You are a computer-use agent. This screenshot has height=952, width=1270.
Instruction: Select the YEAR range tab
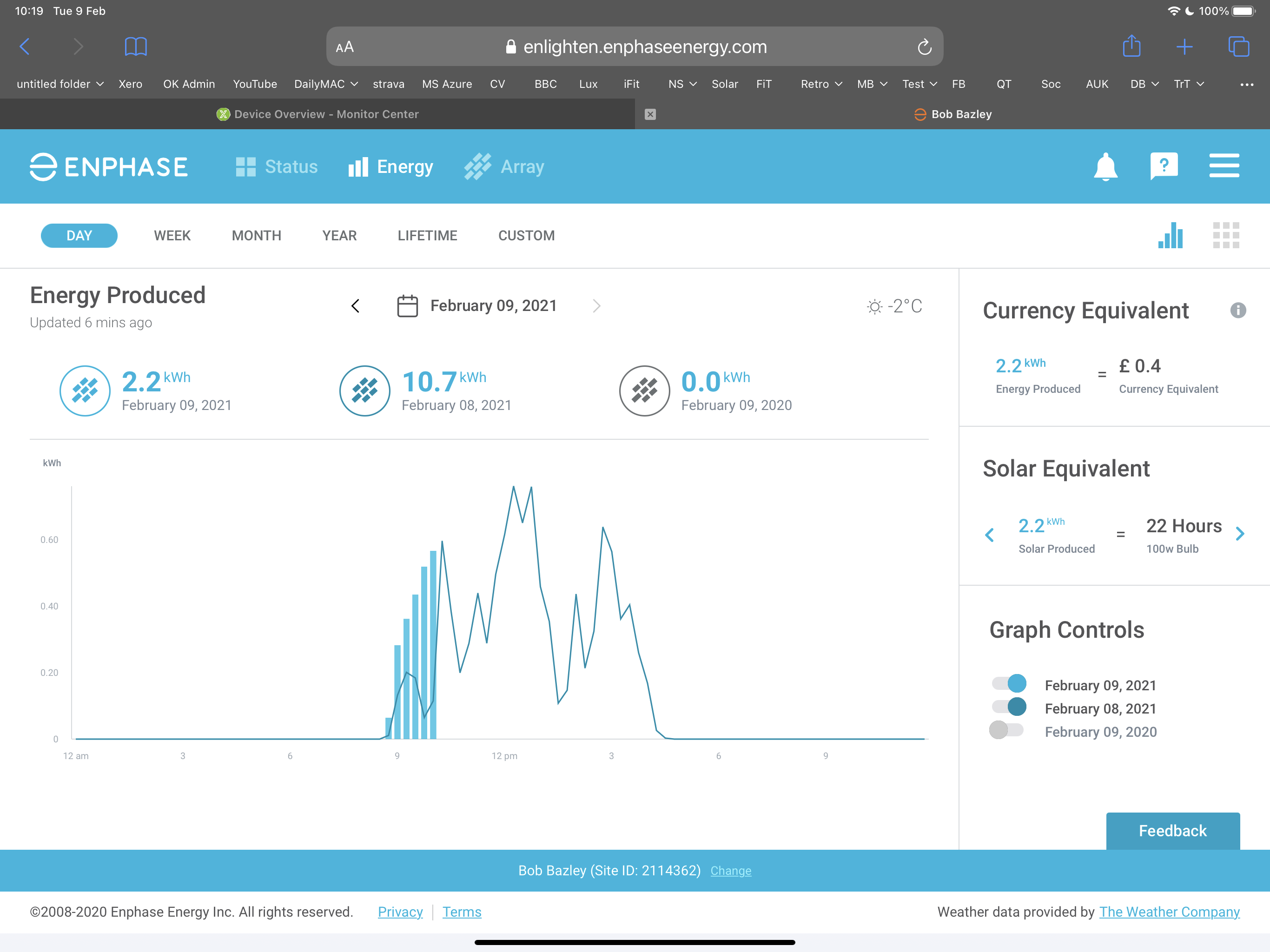(339, 235)
